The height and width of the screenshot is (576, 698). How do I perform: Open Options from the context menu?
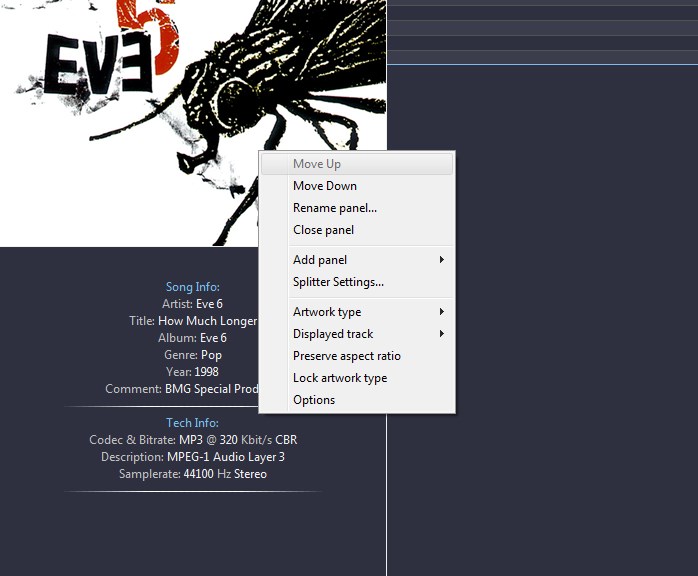pos(314,400)
